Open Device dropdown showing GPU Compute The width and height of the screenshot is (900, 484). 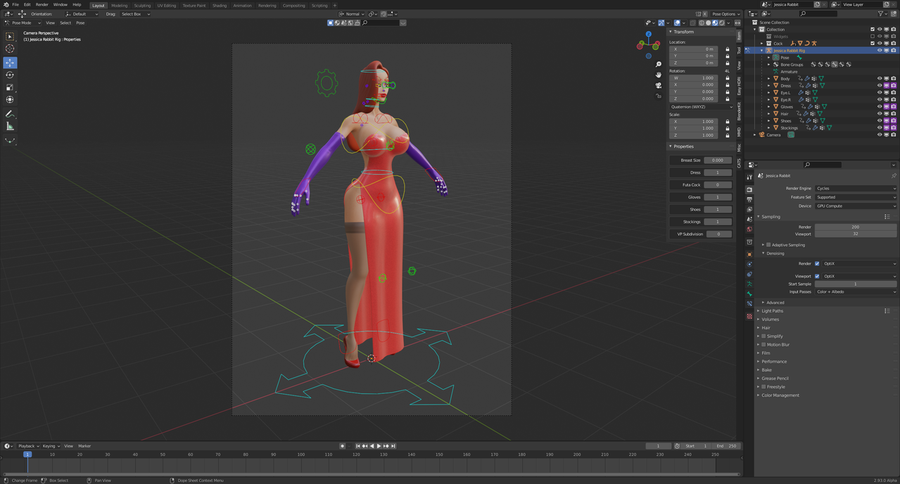(x=855, y=206)
